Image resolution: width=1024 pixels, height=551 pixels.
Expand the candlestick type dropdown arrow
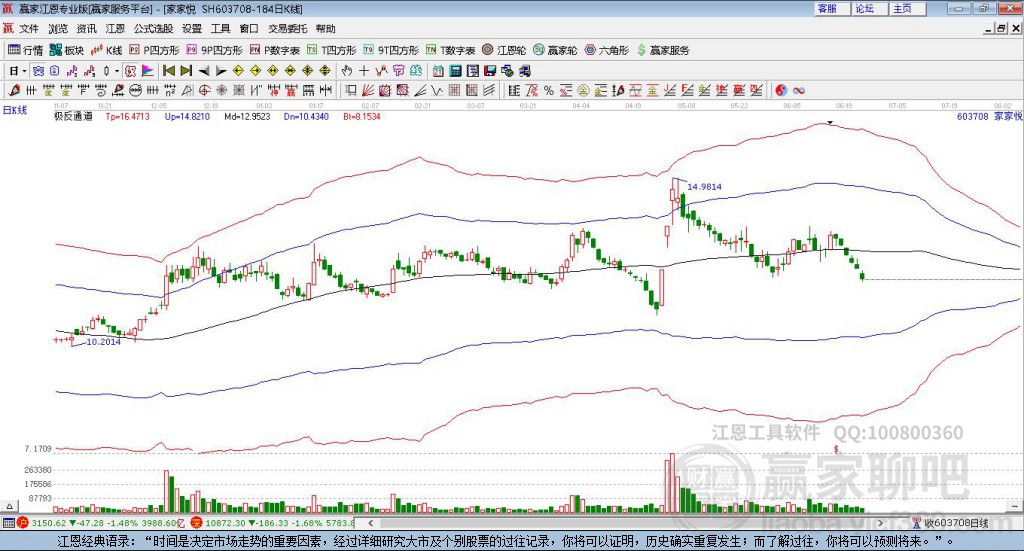[x=117, y=71]
